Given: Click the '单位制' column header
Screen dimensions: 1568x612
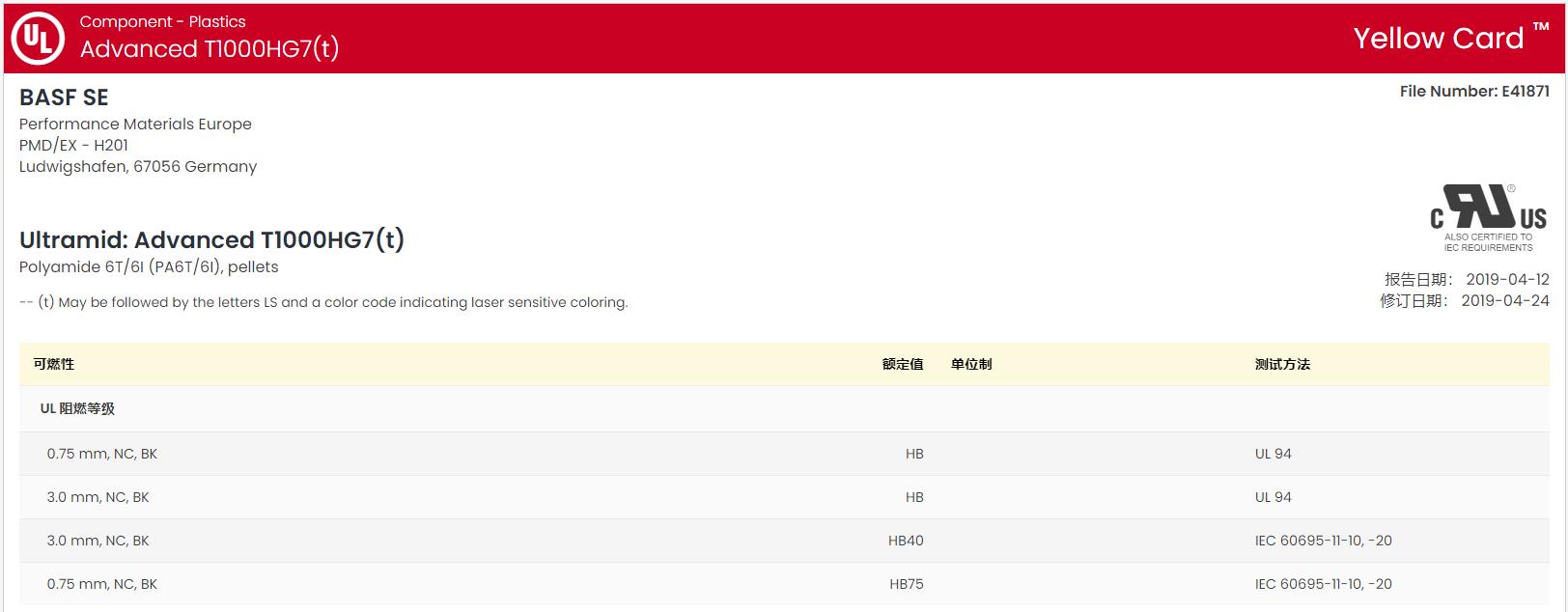Looking at the screenshot, I should point(971,364).
